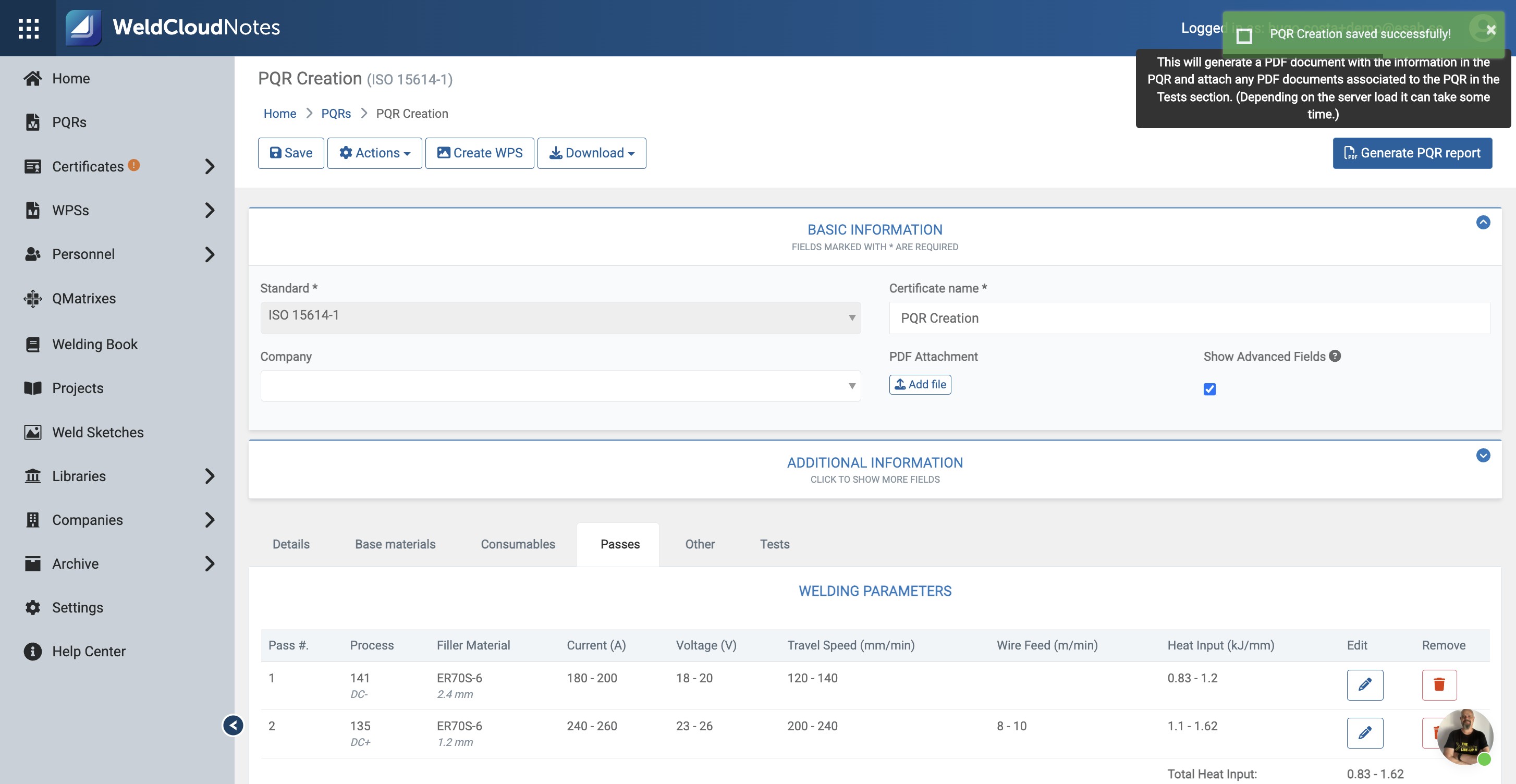The width and height of the screenshot is (1516, 784).
Task: Open Companies in the sidebar
Action: pyautogui.click(x=87, y=520)
